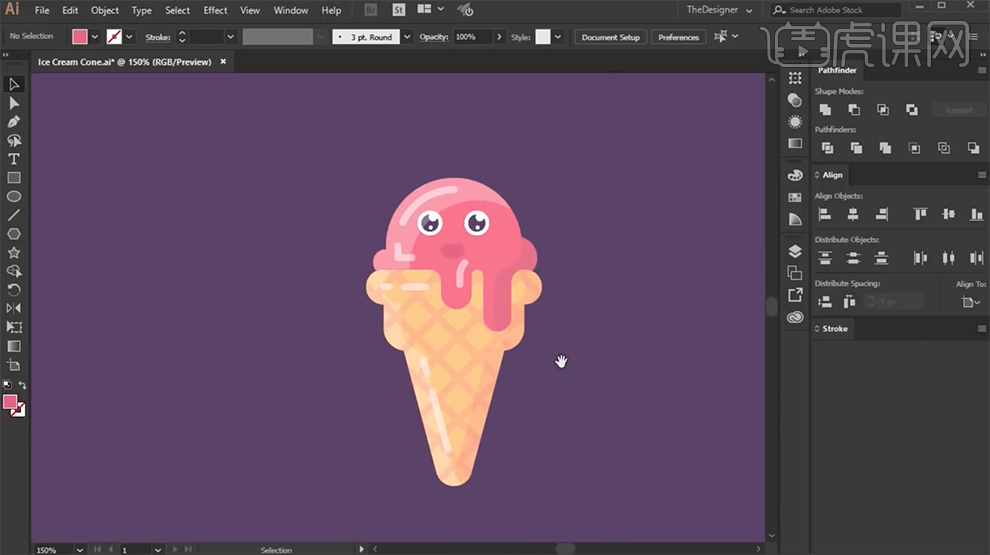Select the Type tool

click(x=14, y=159)
